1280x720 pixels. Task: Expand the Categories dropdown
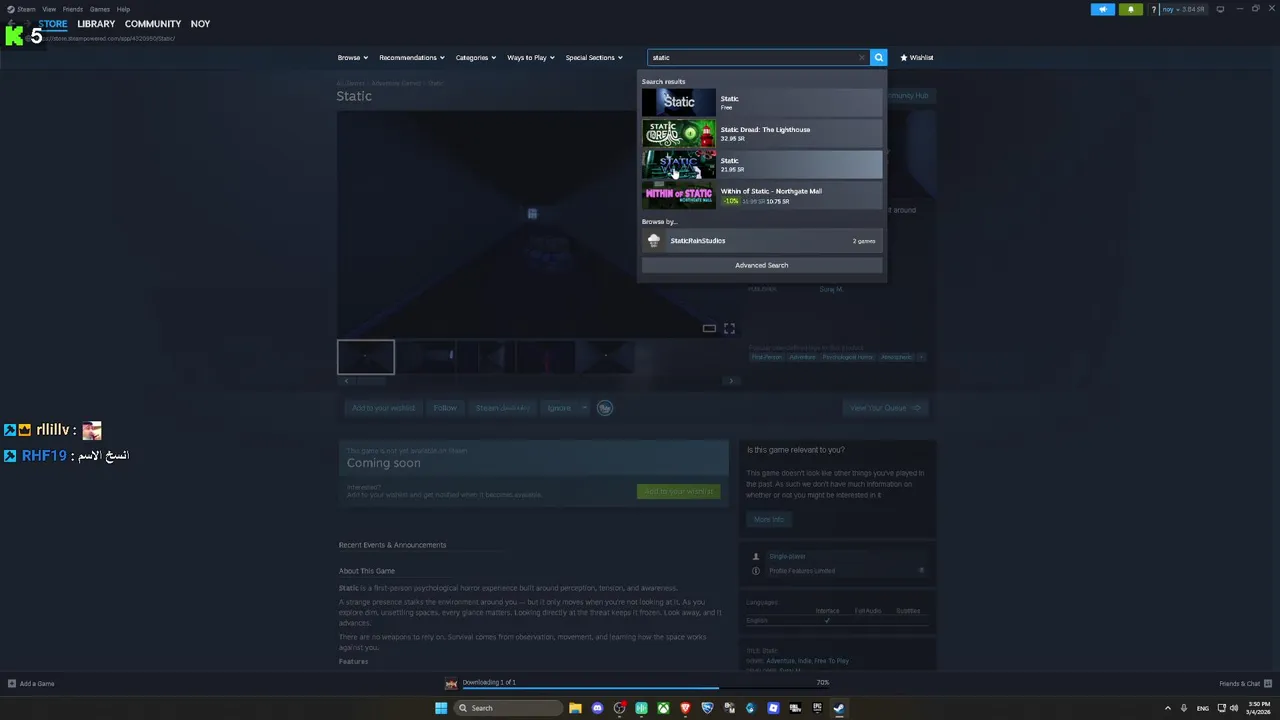coord(476,57)
